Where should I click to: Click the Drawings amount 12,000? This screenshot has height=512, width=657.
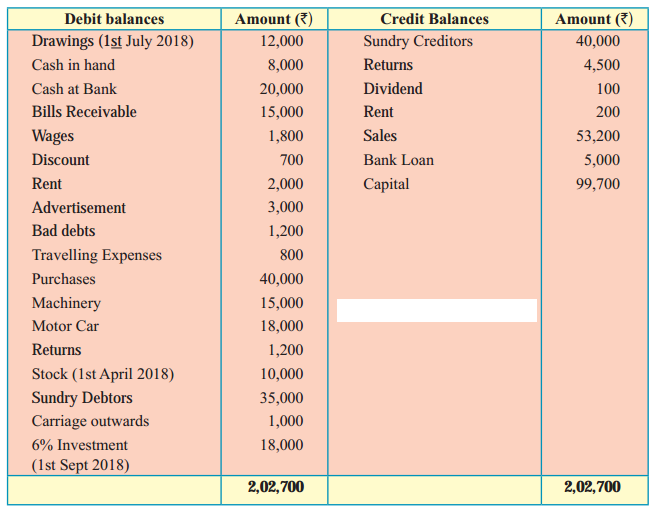[x=282, y=41]
